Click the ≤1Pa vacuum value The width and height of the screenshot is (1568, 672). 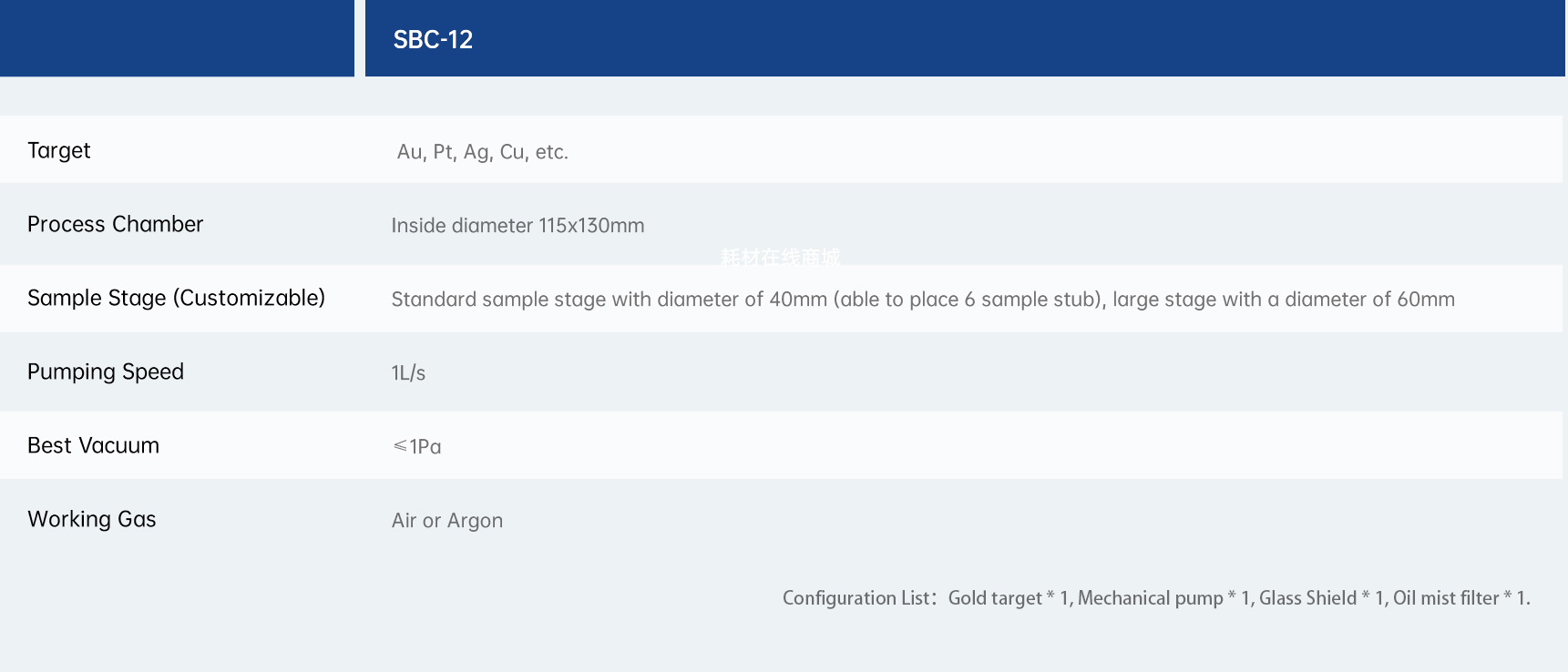(417, 446)
